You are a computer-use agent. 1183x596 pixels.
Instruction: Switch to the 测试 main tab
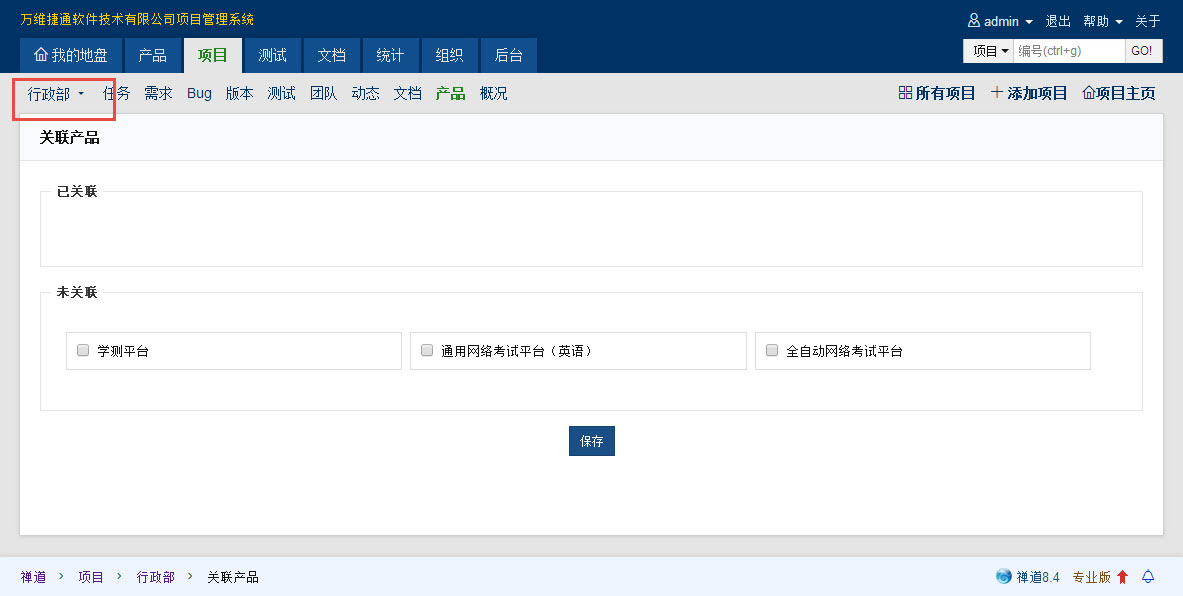click(272, 55)
